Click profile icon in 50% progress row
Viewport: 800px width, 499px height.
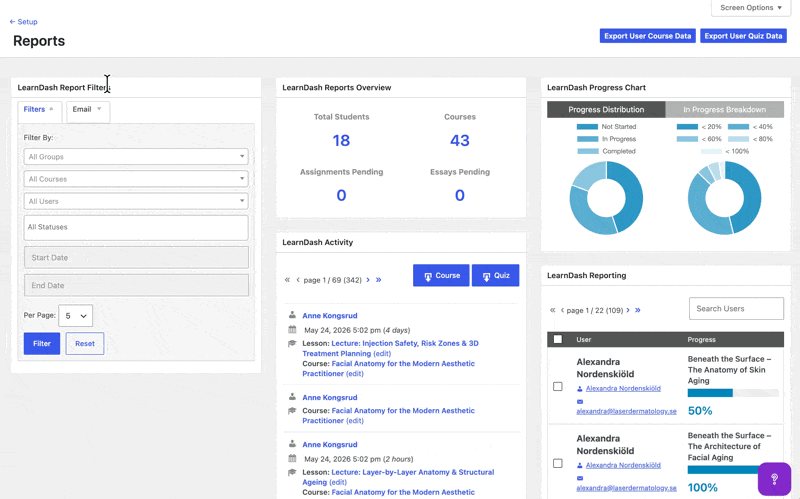pos(580,389)
